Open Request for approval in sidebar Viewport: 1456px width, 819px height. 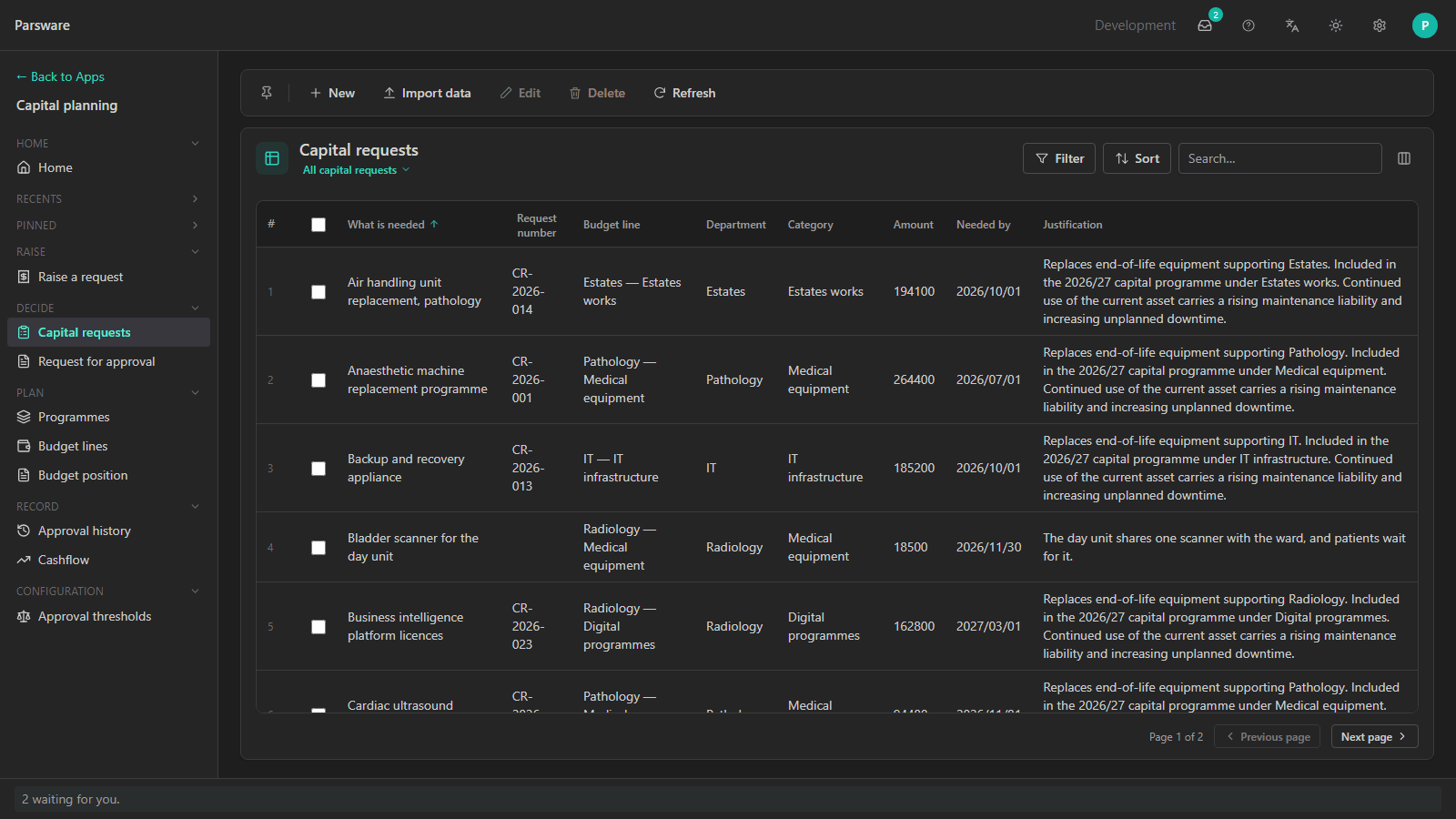[108, 361]
